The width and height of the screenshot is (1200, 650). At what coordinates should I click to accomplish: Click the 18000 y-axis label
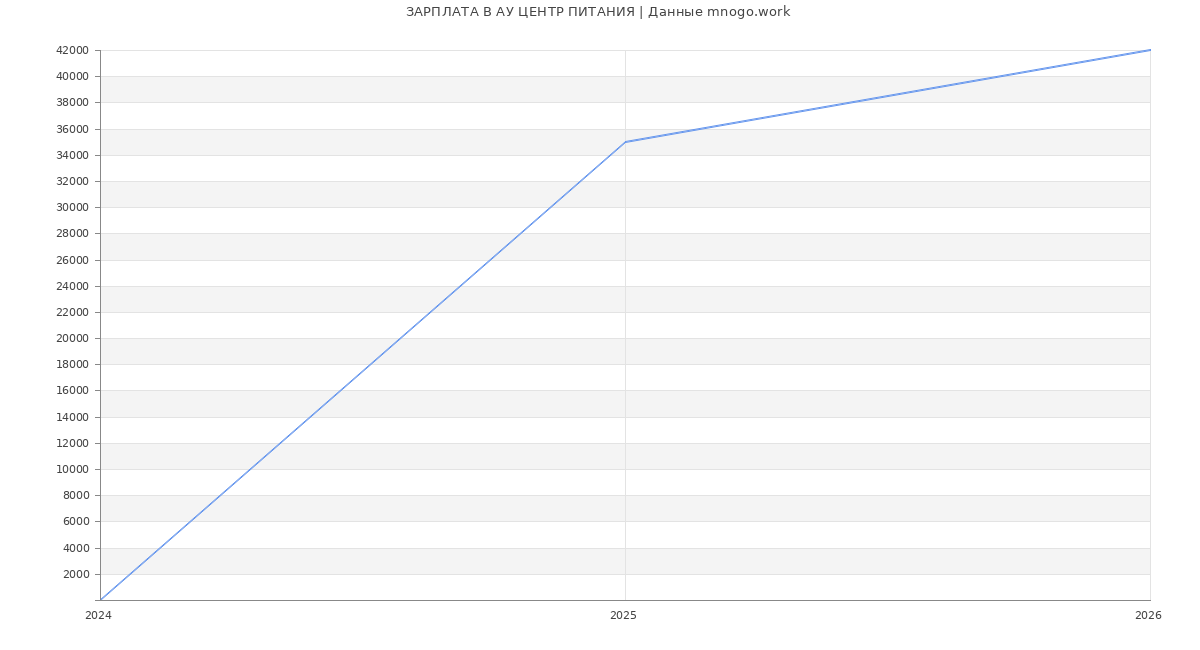(72, 364)
